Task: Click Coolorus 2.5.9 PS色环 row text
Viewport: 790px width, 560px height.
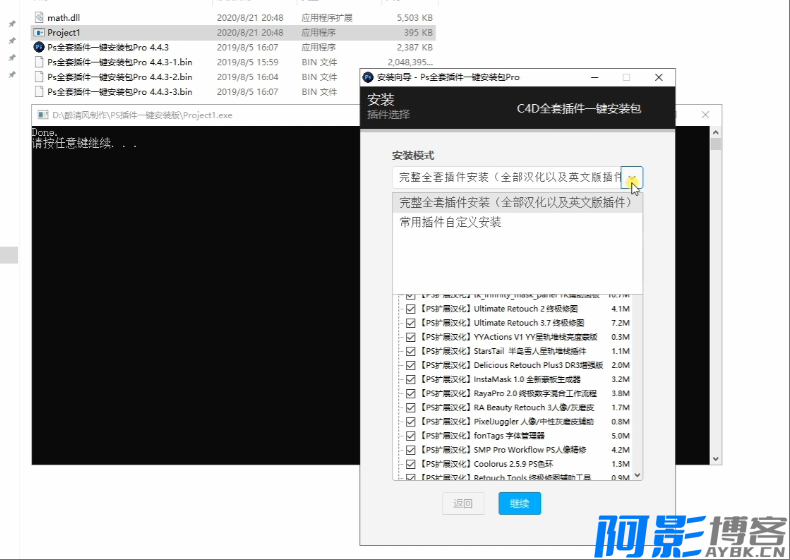Action: click(x=513, y=464)
